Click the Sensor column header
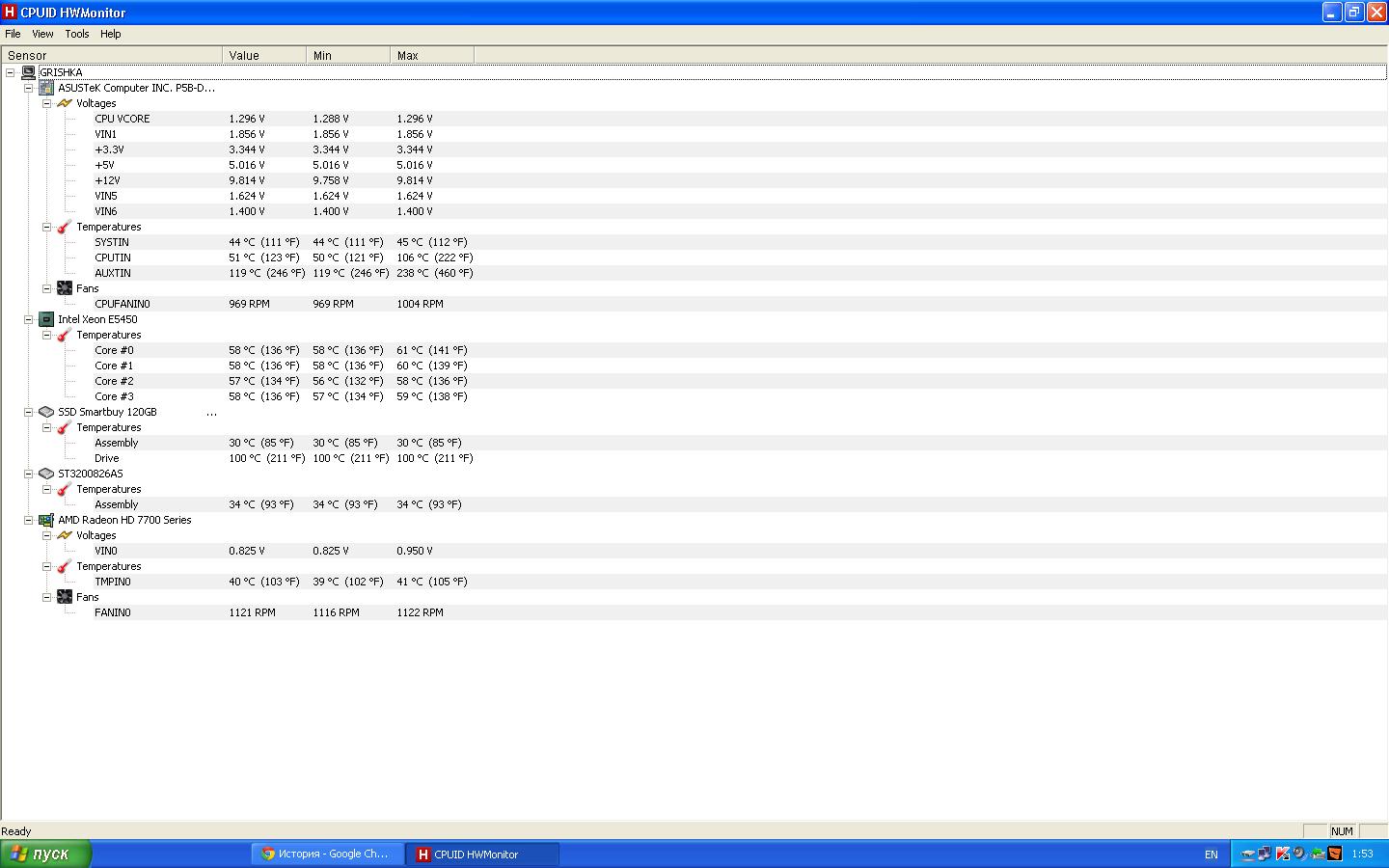1389x868 pixels. click(112, 56)
